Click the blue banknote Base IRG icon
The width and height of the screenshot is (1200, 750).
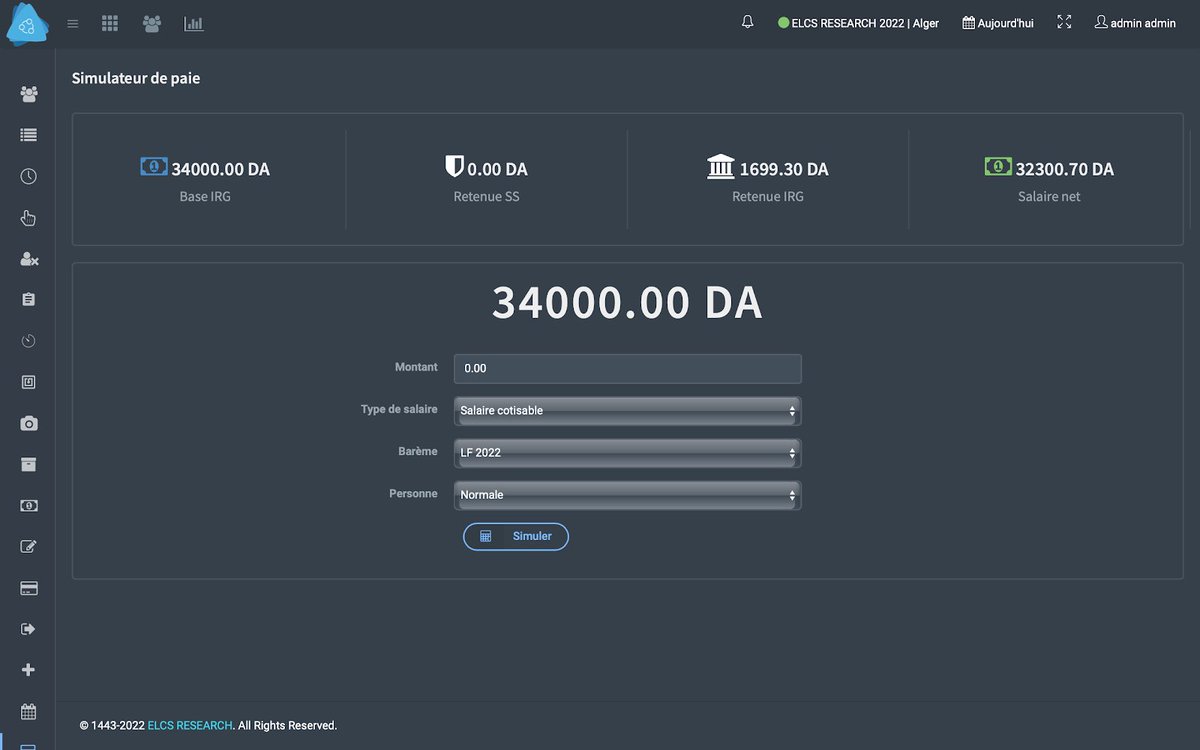154,166
